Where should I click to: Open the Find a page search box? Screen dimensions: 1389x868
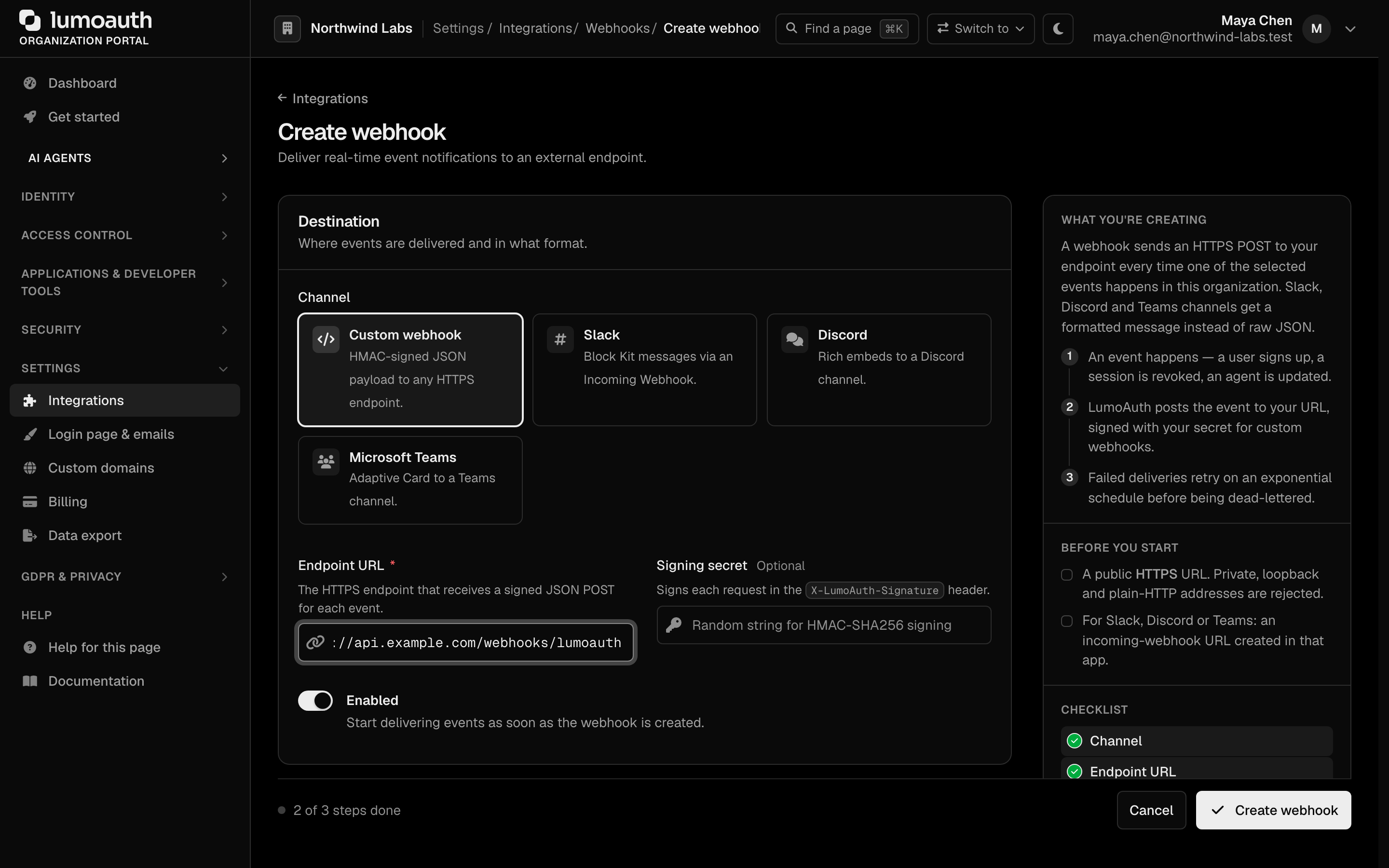pos(846,29)
